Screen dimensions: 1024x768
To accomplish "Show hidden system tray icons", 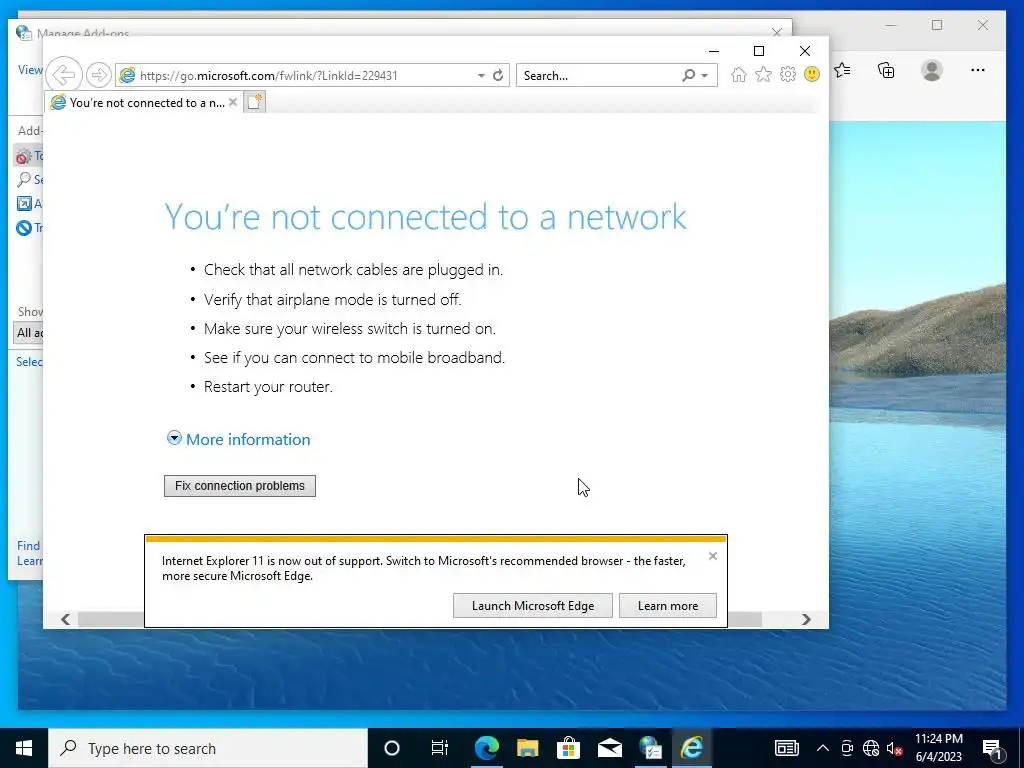I will [x=823, y=748].
